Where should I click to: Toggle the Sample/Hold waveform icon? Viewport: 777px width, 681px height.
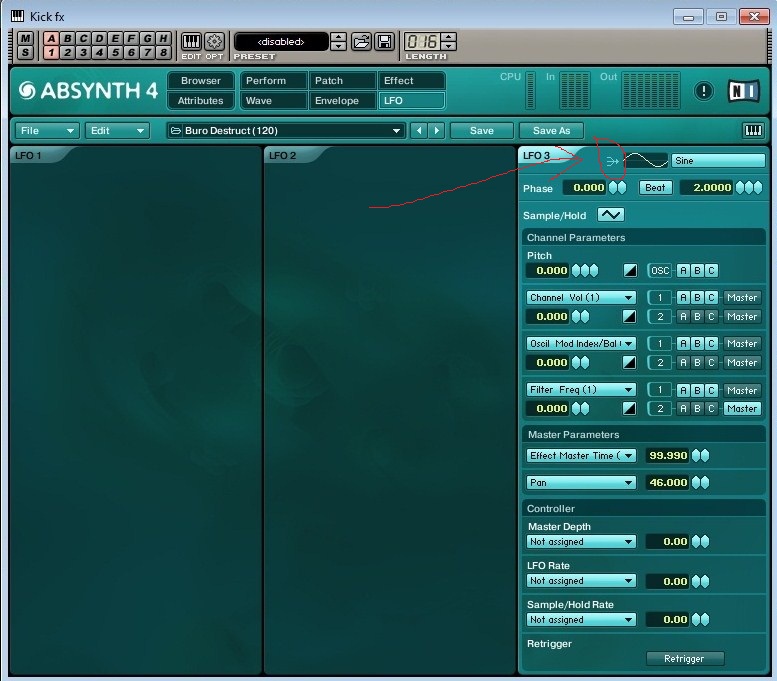tap(610, 215)
